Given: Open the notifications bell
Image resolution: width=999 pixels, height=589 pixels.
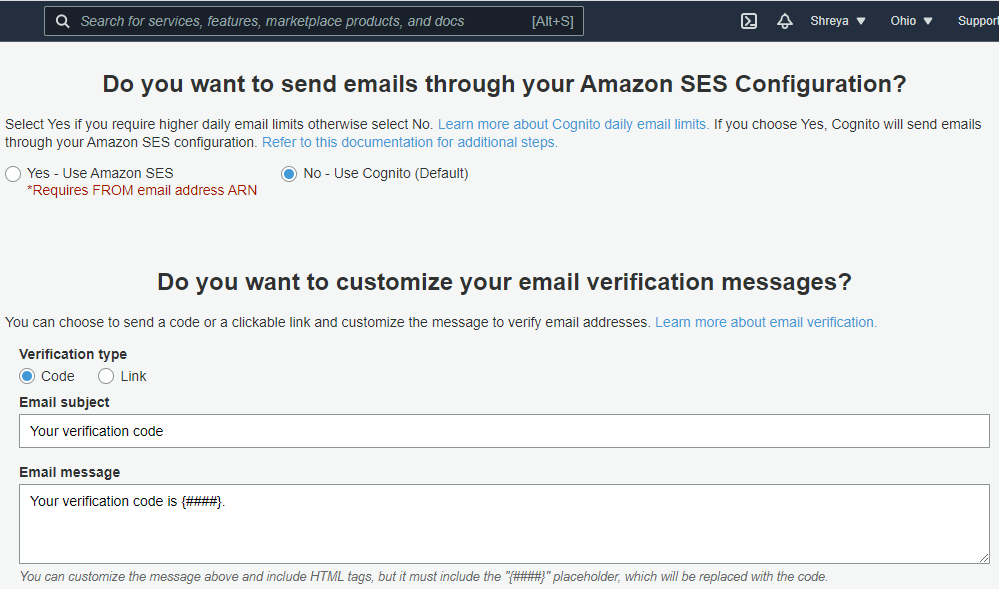Looking at the screenshot, I should pos(785,21).
